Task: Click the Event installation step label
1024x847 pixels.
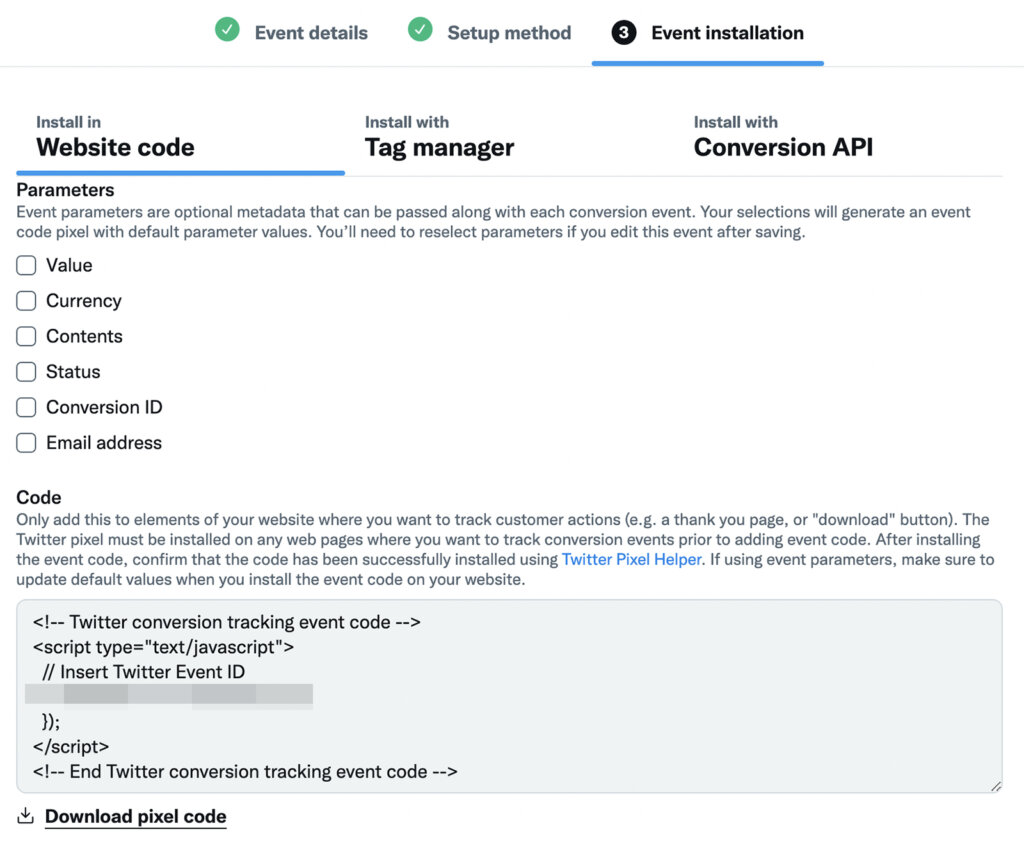Action: (x=727, y=33)
